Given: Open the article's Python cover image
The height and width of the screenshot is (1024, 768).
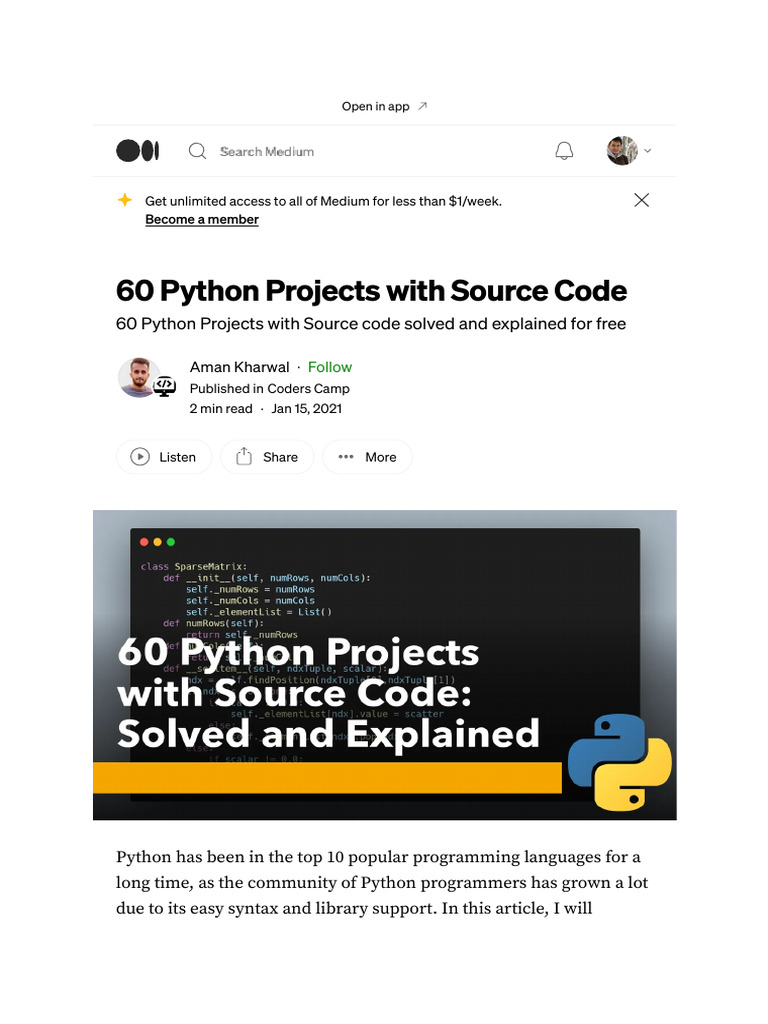Looking at the screenshot, I should (384, 664).
